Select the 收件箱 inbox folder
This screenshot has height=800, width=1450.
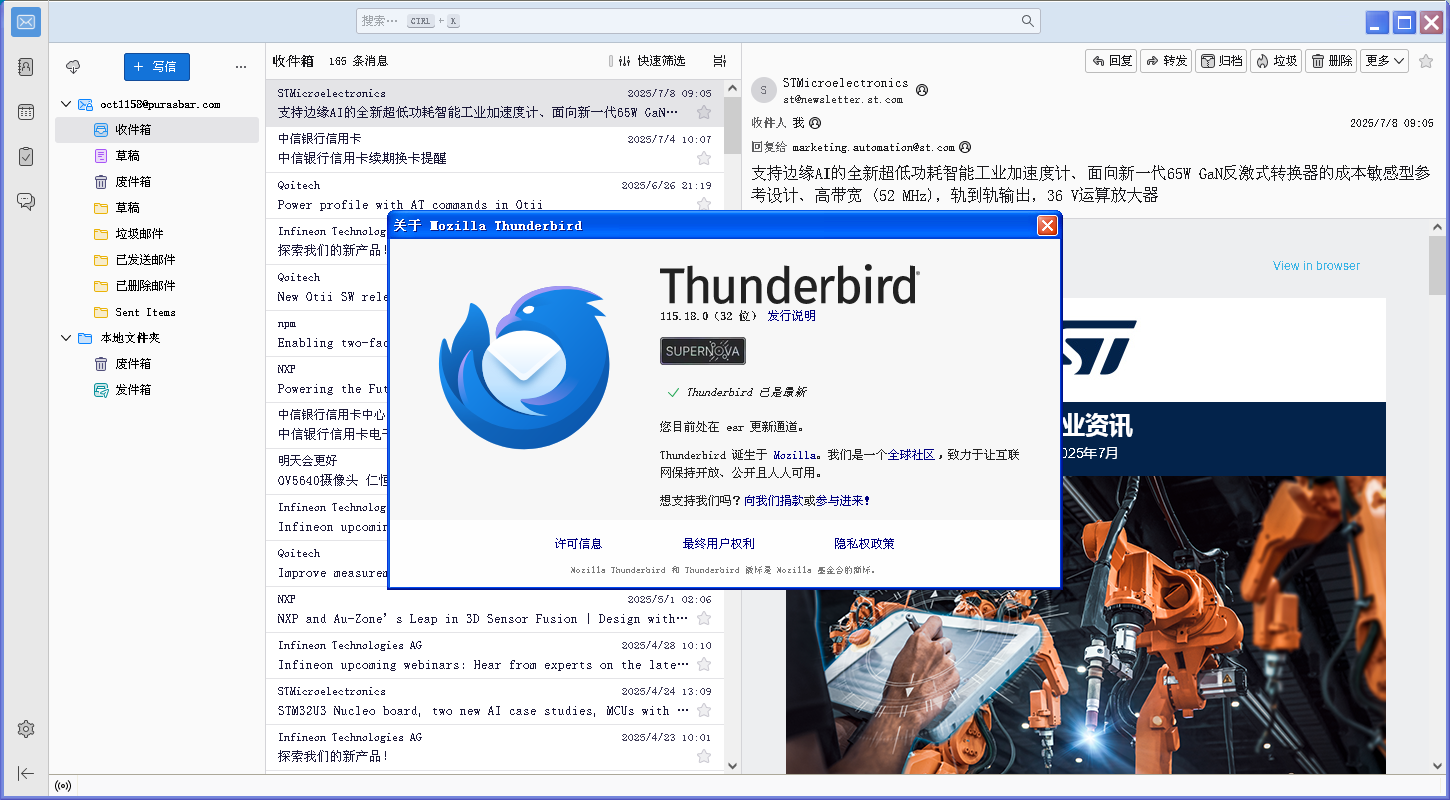point(157,130)
